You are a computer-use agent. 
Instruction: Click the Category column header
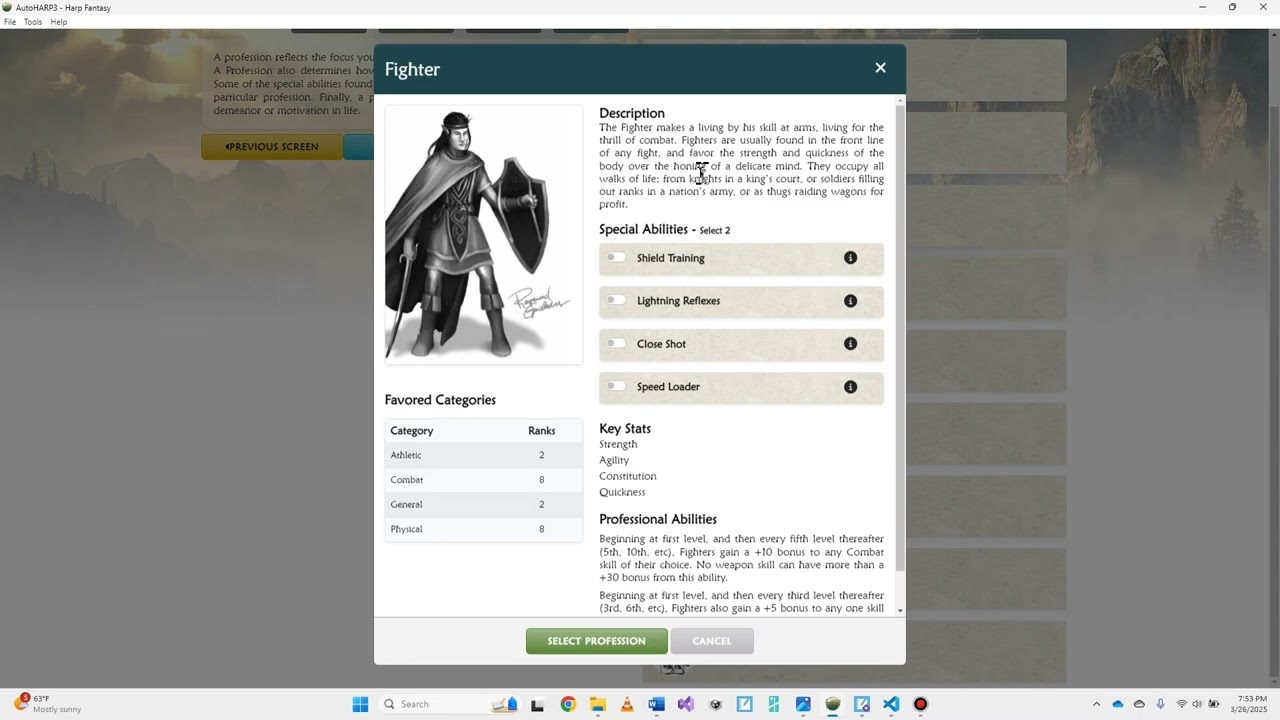(412, 431)
